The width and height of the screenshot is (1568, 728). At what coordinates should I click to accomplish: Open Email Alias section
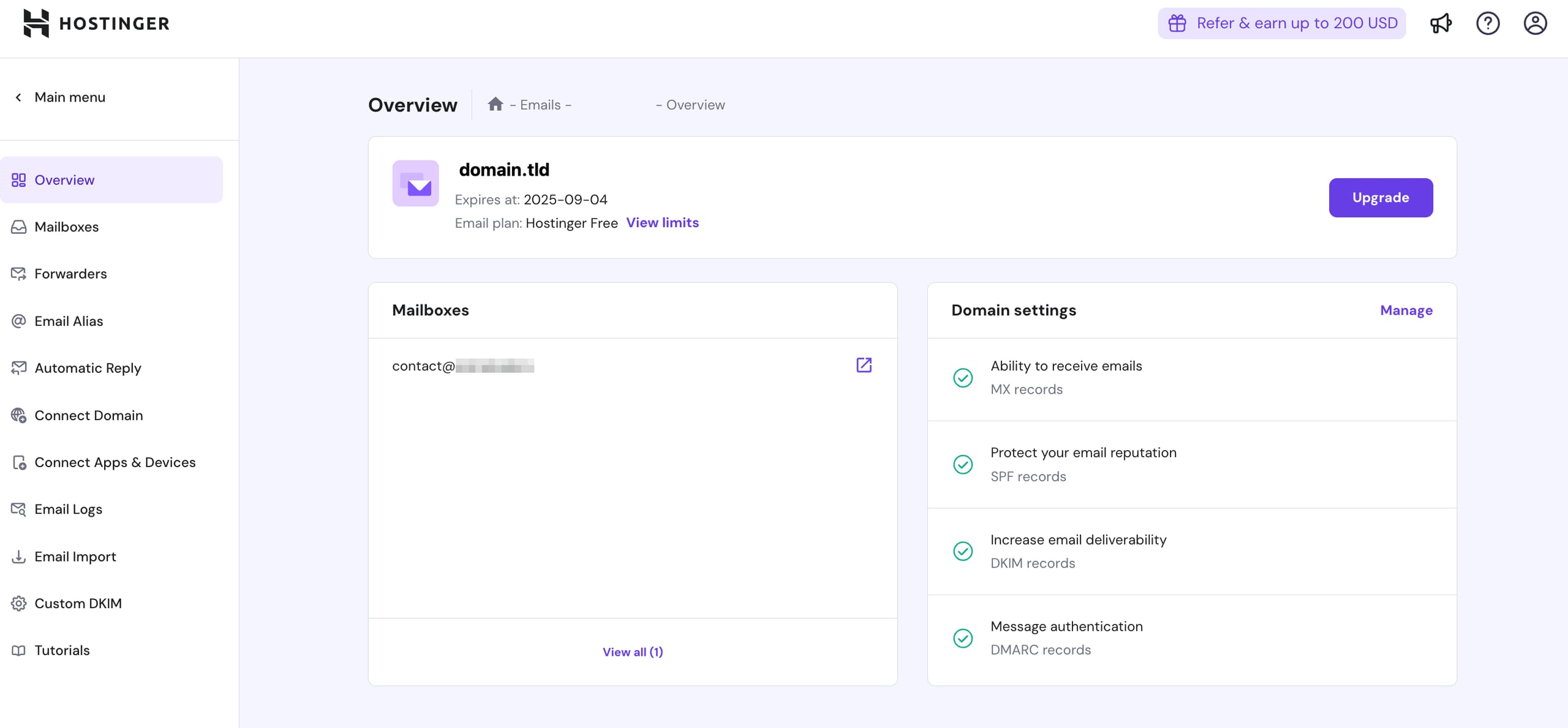coord(69,321)
